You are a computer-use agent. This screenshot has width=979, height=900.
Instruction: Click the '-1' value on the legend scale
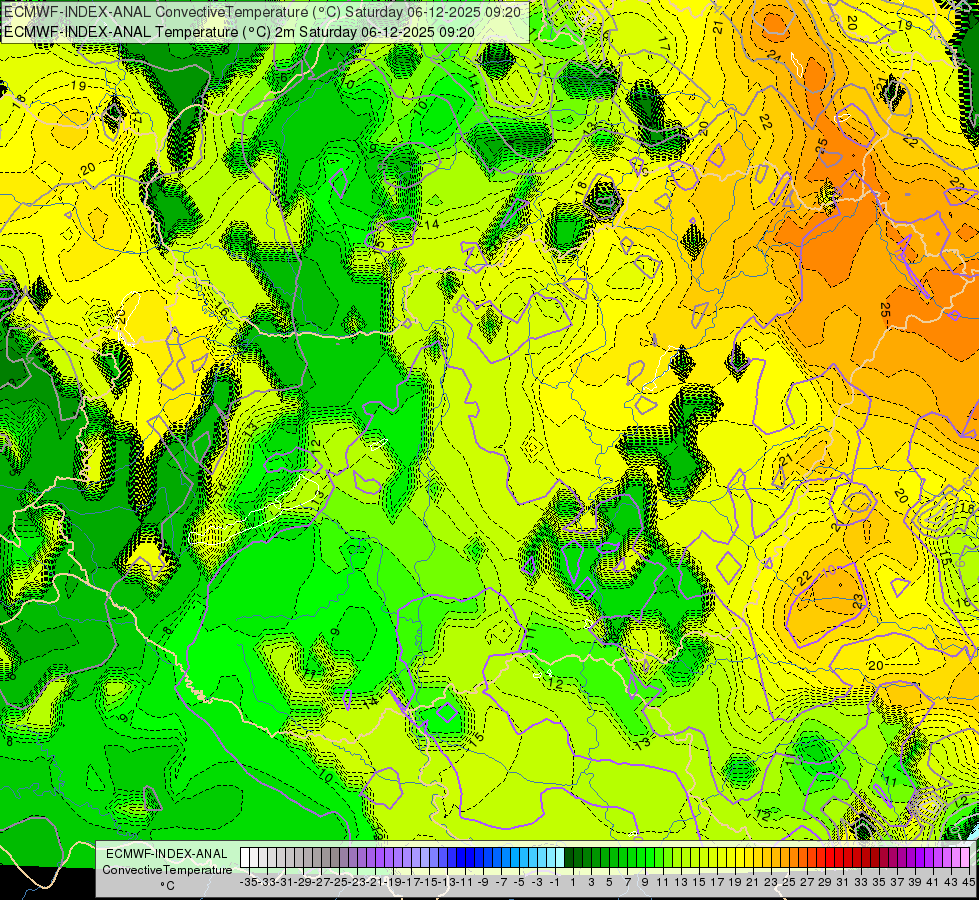(554, 883)
